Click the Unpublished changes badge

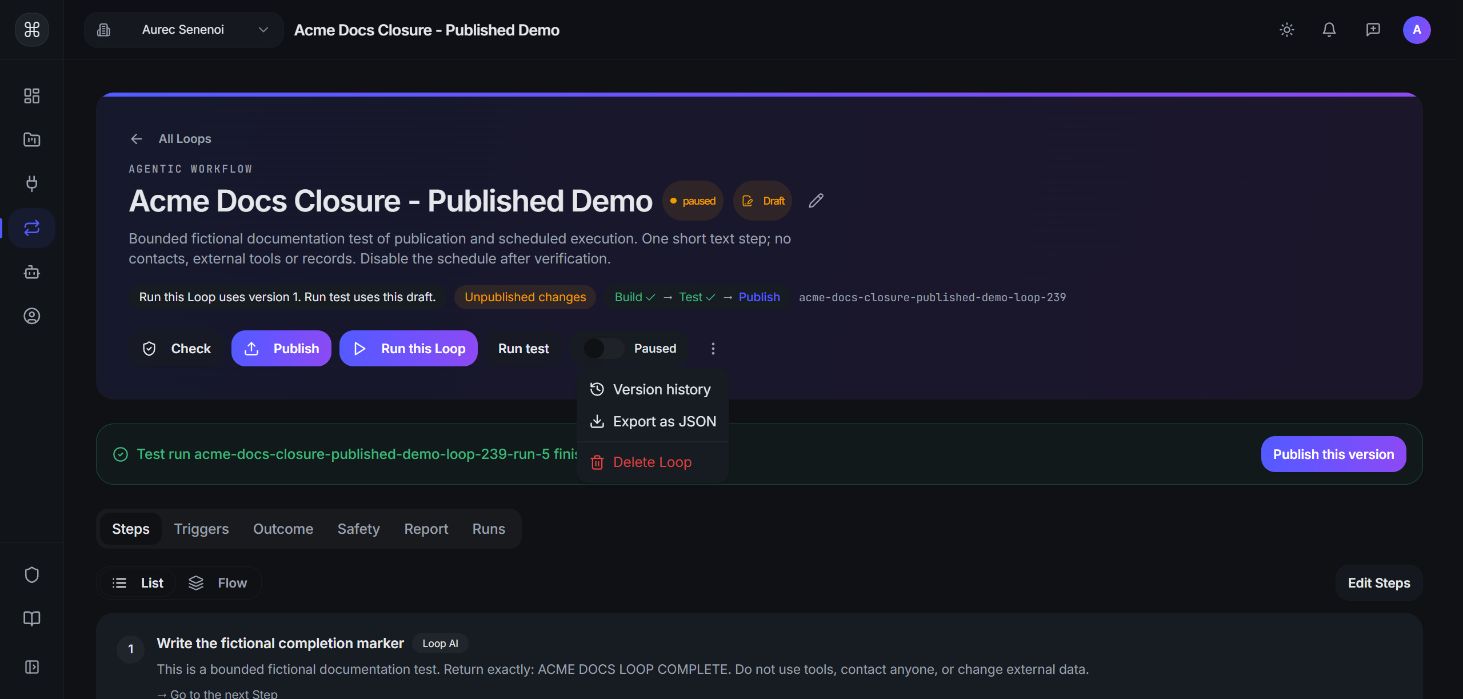coord(525,297)
